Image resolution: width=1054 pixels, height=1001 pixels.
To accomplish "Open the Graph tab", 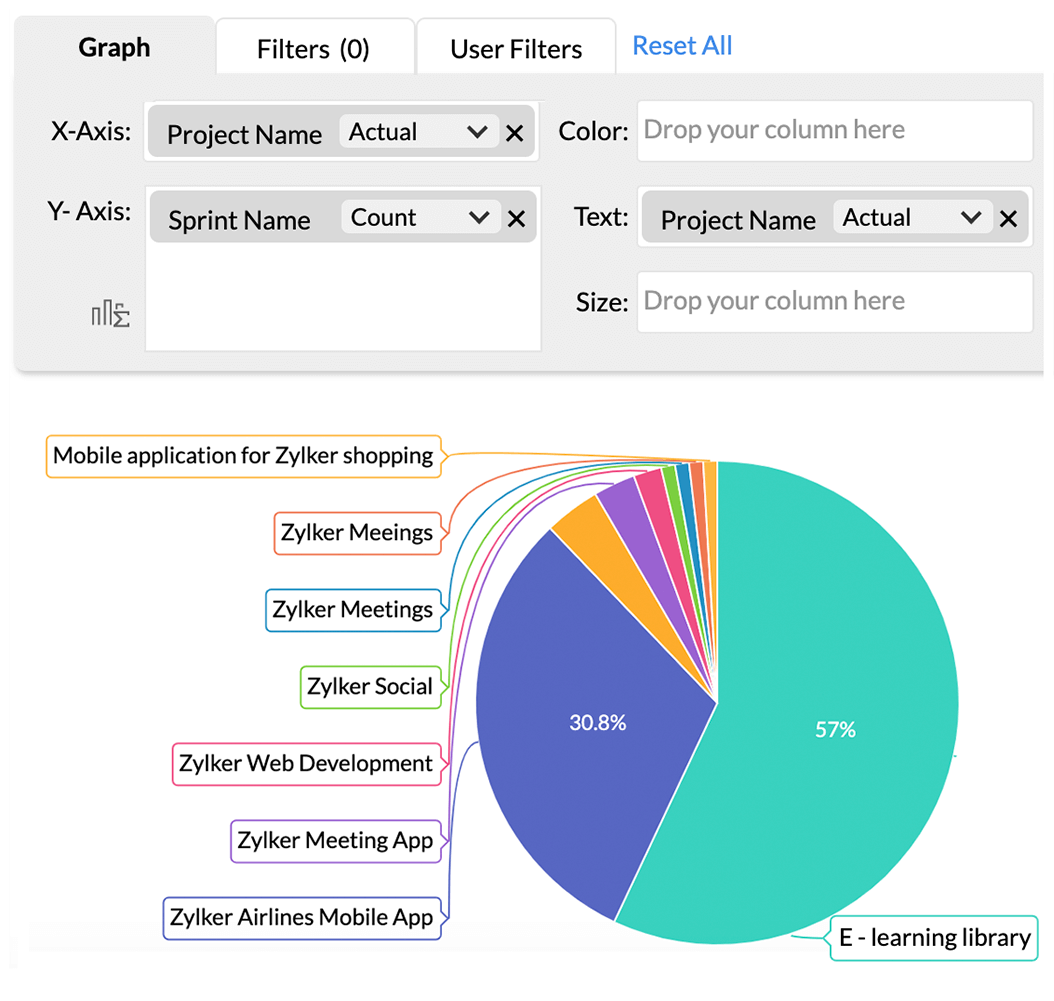I will tap(114, 47).
